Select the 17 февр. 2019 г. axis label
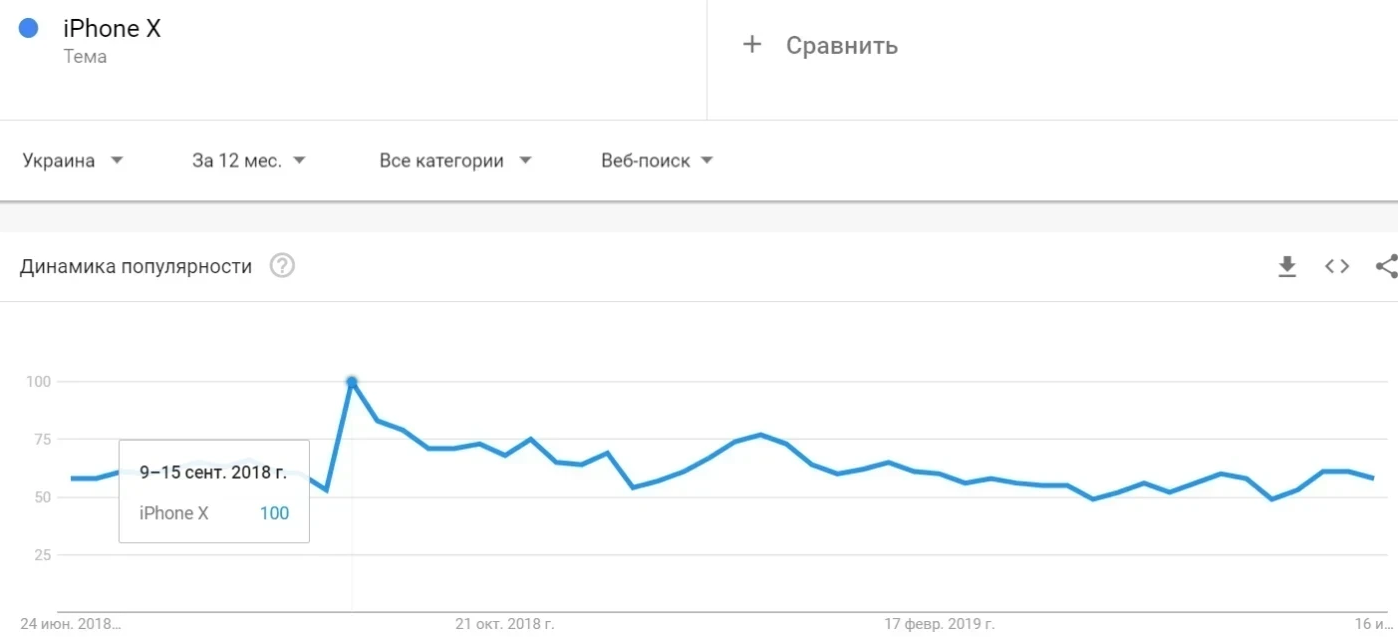The width and height of the screenshot is (1398, 637). 939,624
